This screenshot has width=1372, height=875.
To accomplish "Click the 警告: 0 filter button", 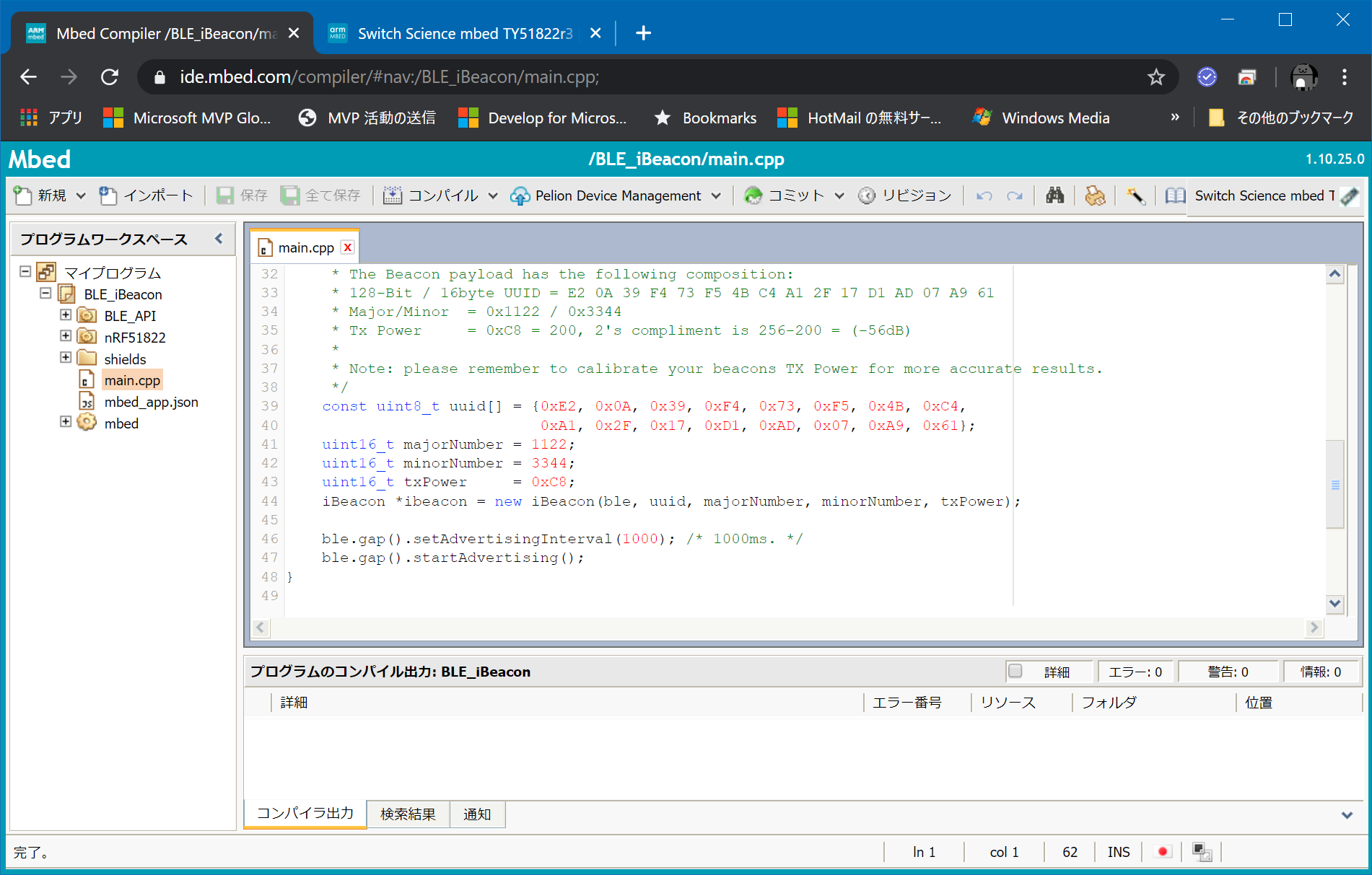I will pos(1228,672).
